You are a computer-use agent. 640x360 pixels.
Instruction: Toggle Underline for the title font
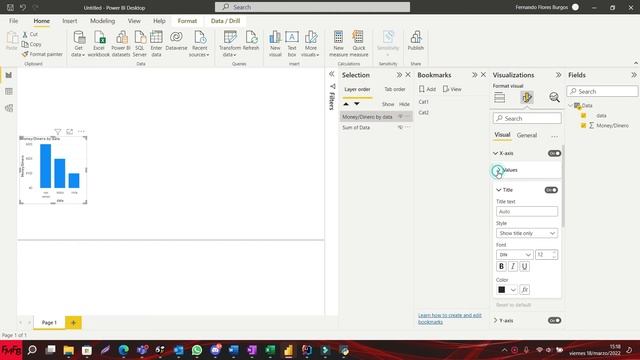[x=524, y=267]
